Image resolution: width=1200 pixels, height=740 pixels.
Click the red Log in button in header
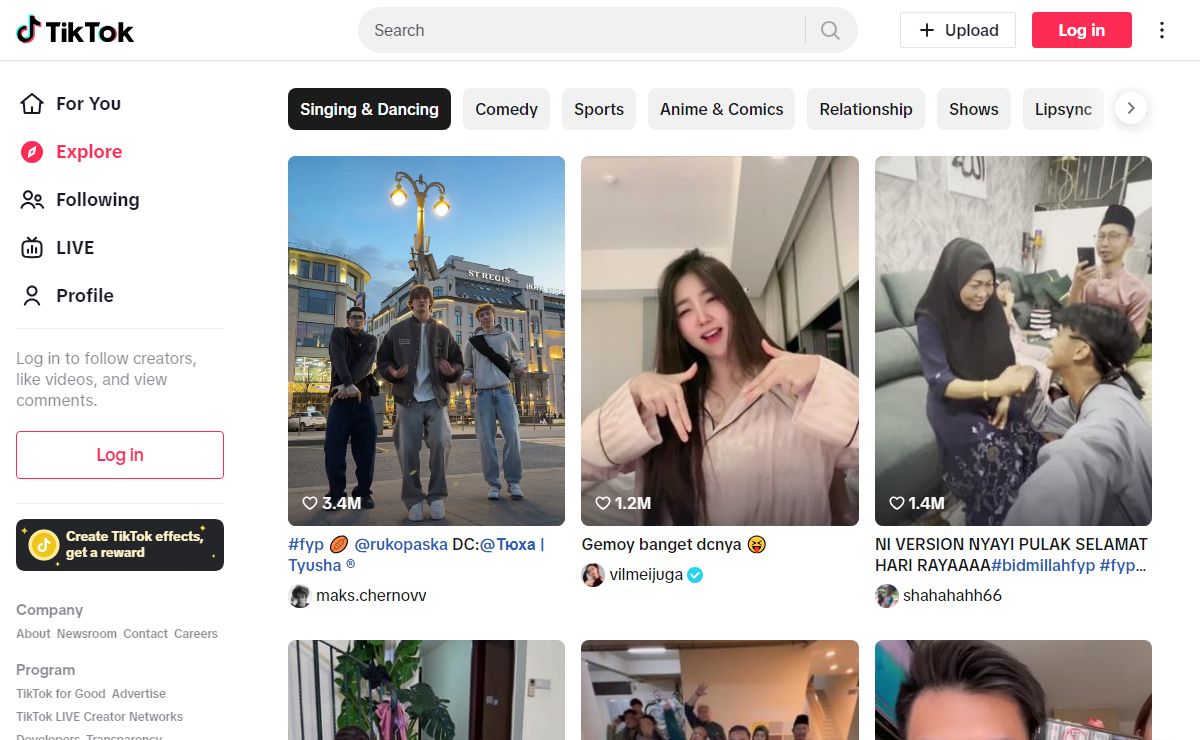(x=1082, y=30)
